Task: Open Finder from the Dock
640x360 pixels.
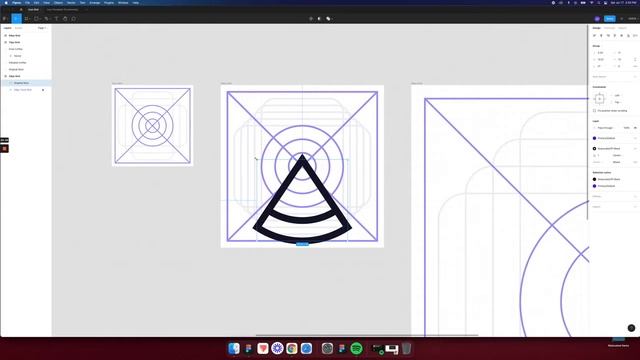Action: [x=234, y=349]
